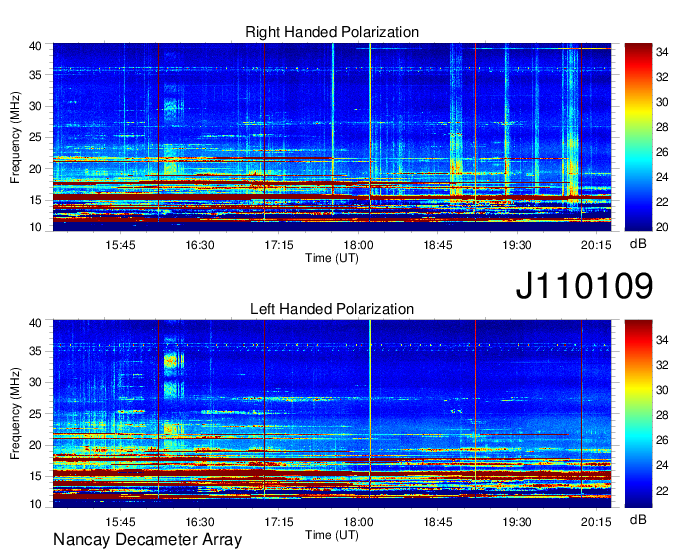
Task: Click the Right Handed plot's color scale bar
Action: tap(638, 137)
